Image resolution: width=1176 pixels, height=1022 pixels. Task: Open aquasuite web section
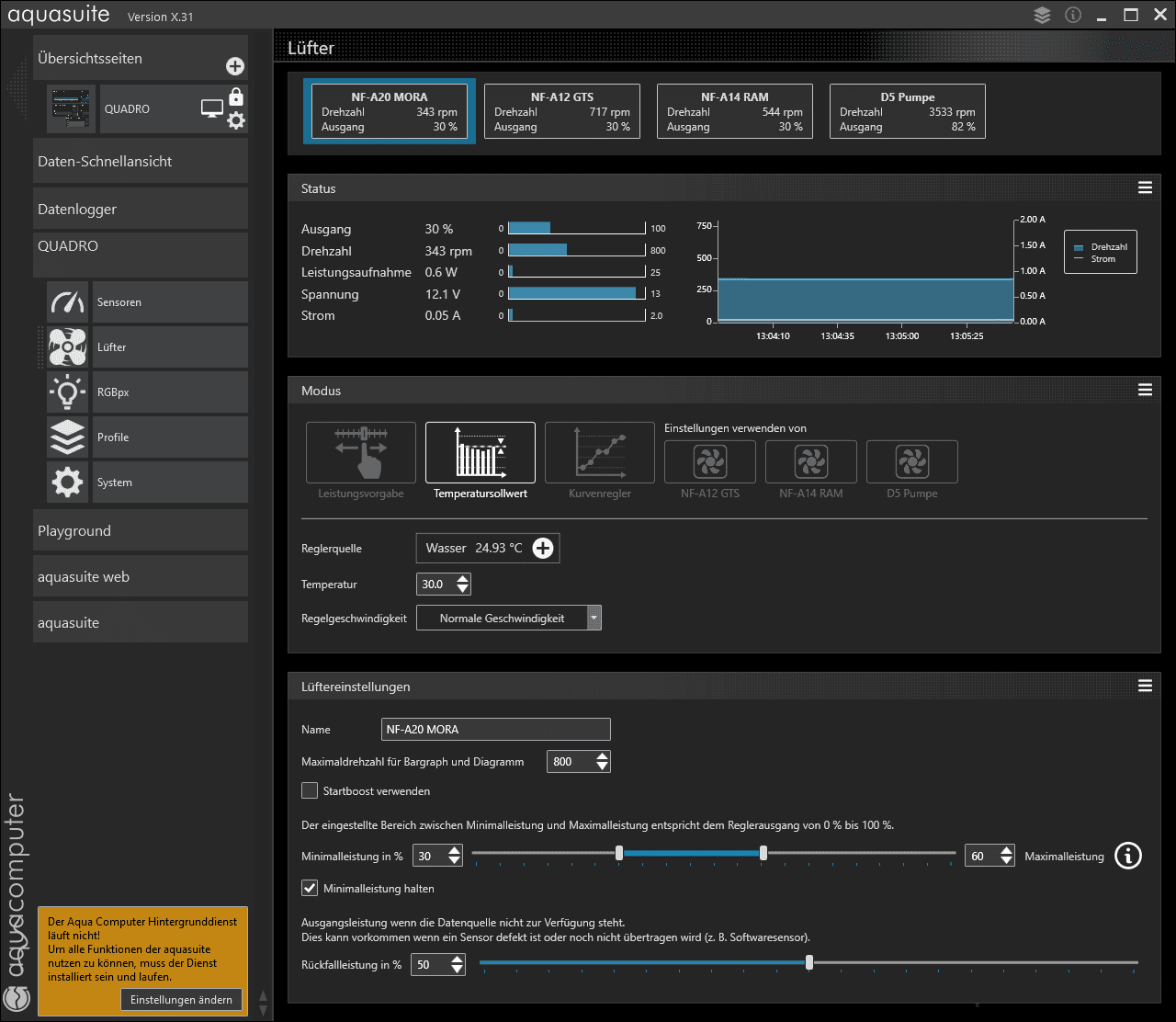coord(141,576)
